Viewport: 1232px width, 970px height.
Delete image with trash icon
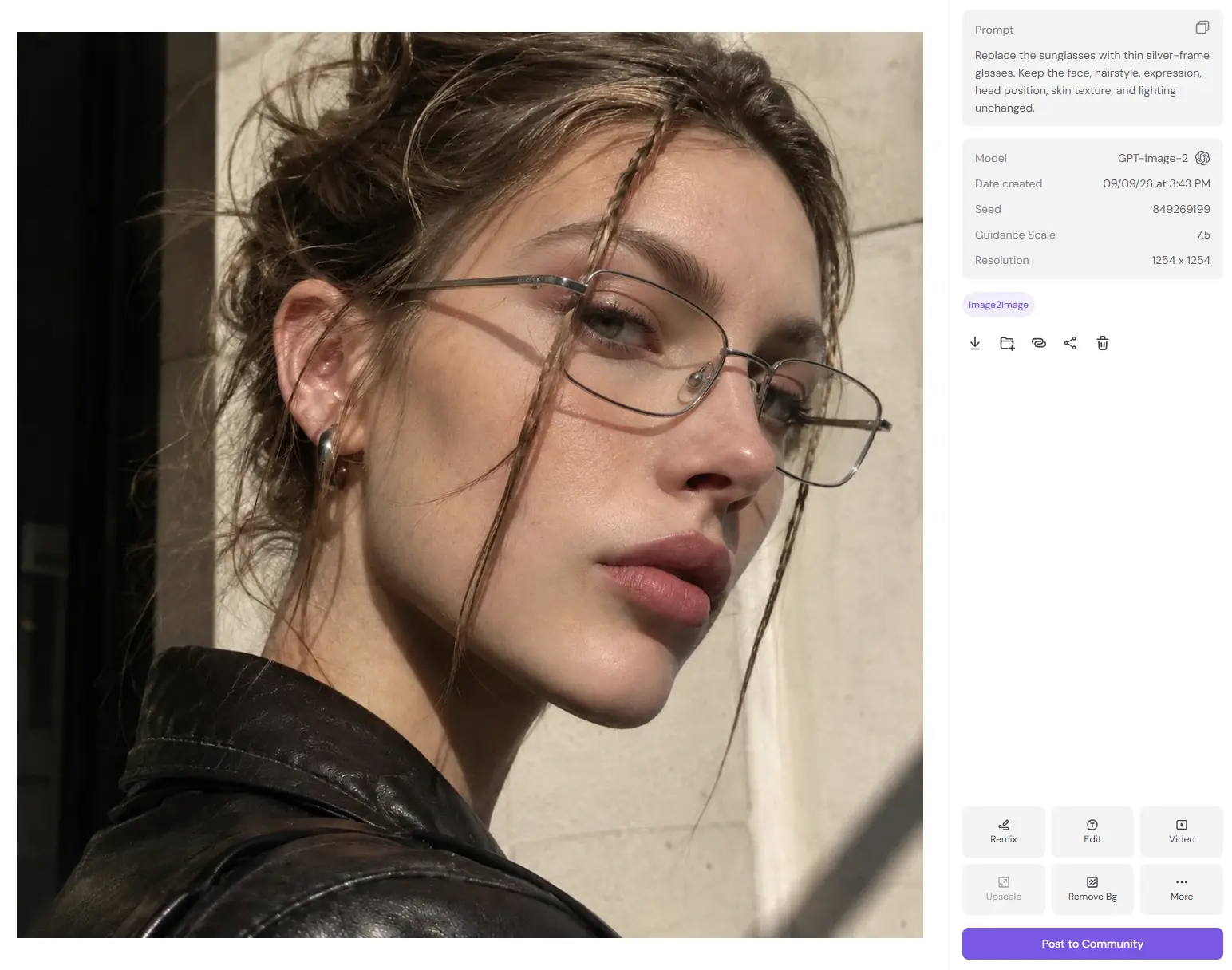pyautogui.click(x=1103, y=343)
